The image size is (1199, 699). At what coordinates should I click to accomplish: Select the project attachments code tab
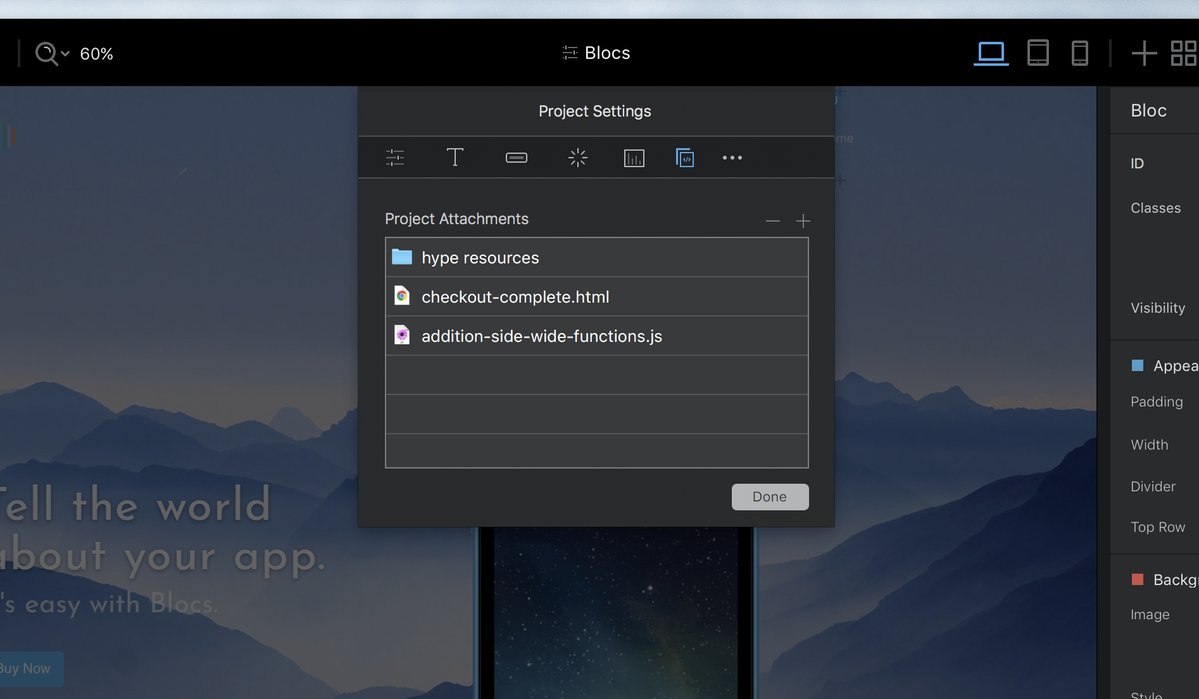point(685,158)
